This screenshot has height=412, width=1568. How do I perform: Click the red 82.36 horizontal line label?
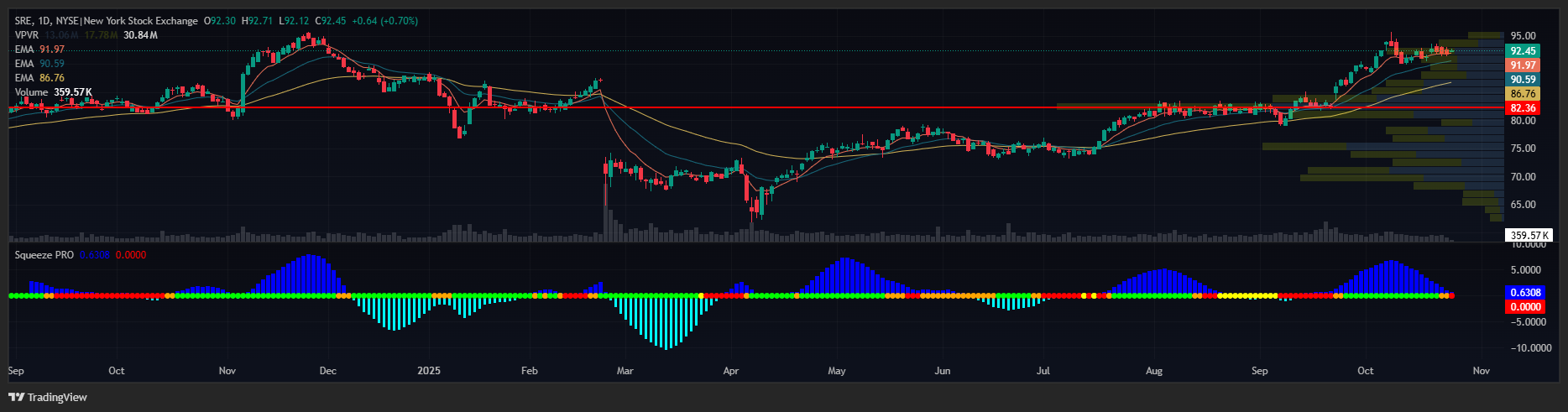point(1523,108)
